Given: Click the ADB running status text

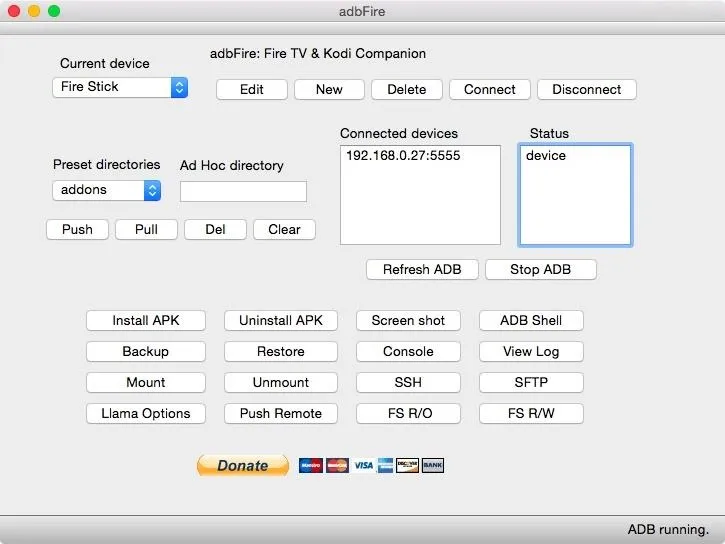Looking at the screenshot, I should [668, 529].
